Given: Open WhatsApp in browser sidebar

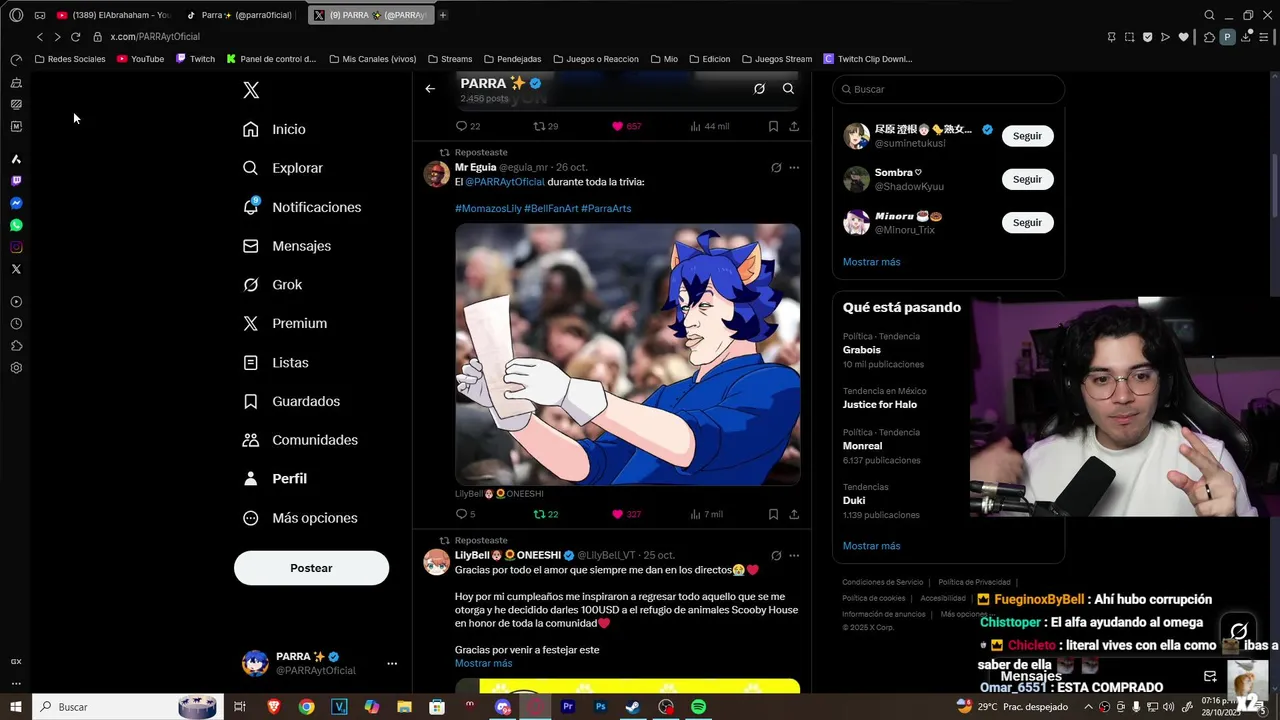Looking at the screenshot, I should [x=16, y=225].
